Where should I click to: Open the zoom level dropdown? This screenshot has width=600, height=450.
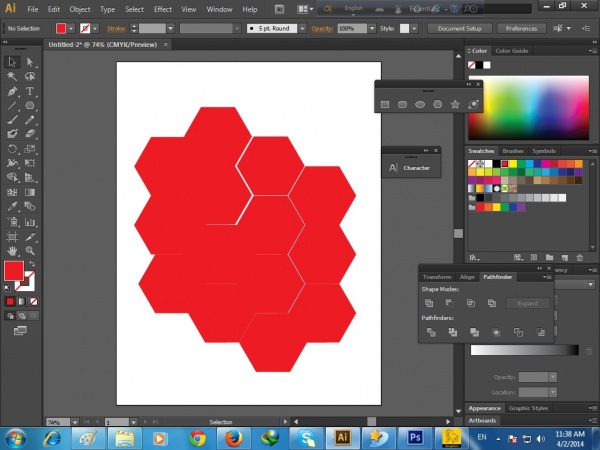[x=73, y=423]
